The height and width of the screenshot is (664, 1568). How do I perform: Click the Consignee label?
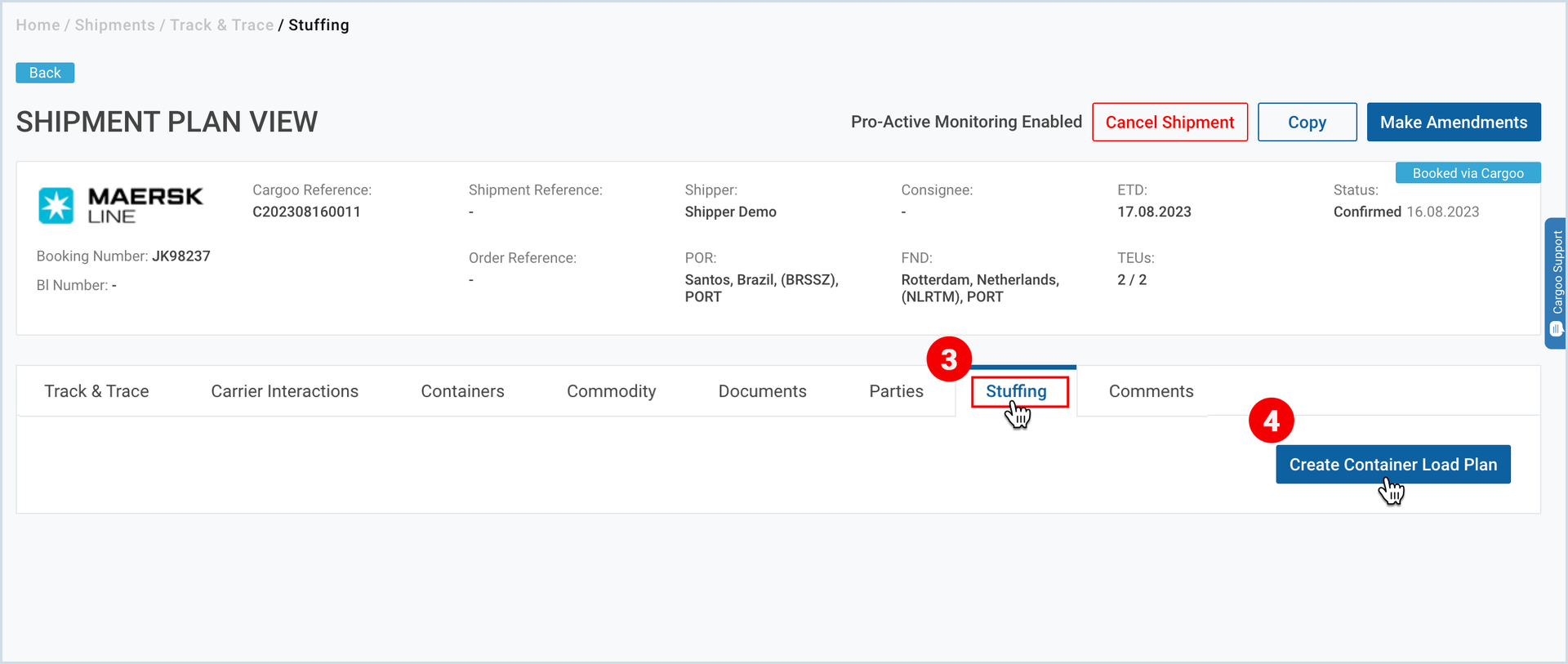click(937, 190)
